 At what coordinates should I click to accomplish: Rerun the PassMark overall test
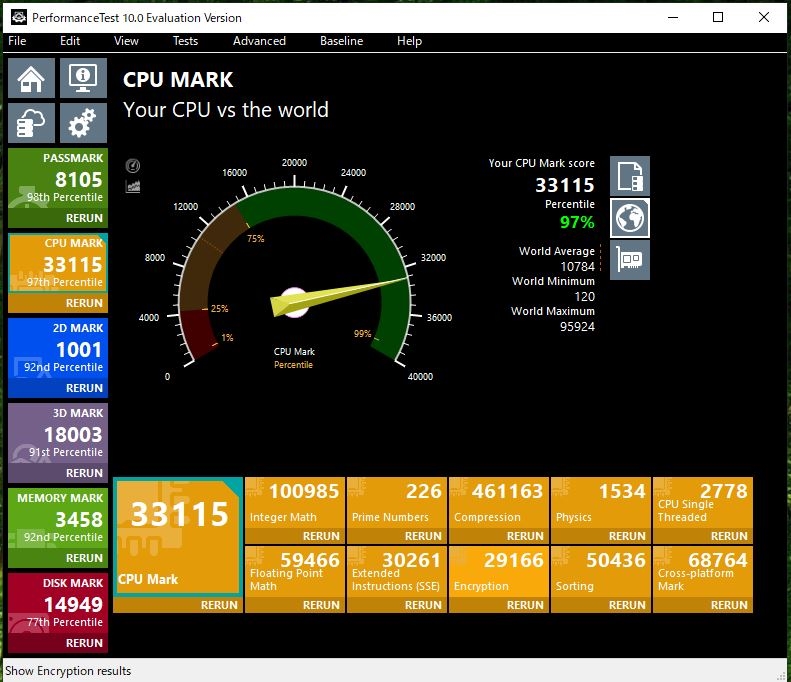(x=58, y=218)
